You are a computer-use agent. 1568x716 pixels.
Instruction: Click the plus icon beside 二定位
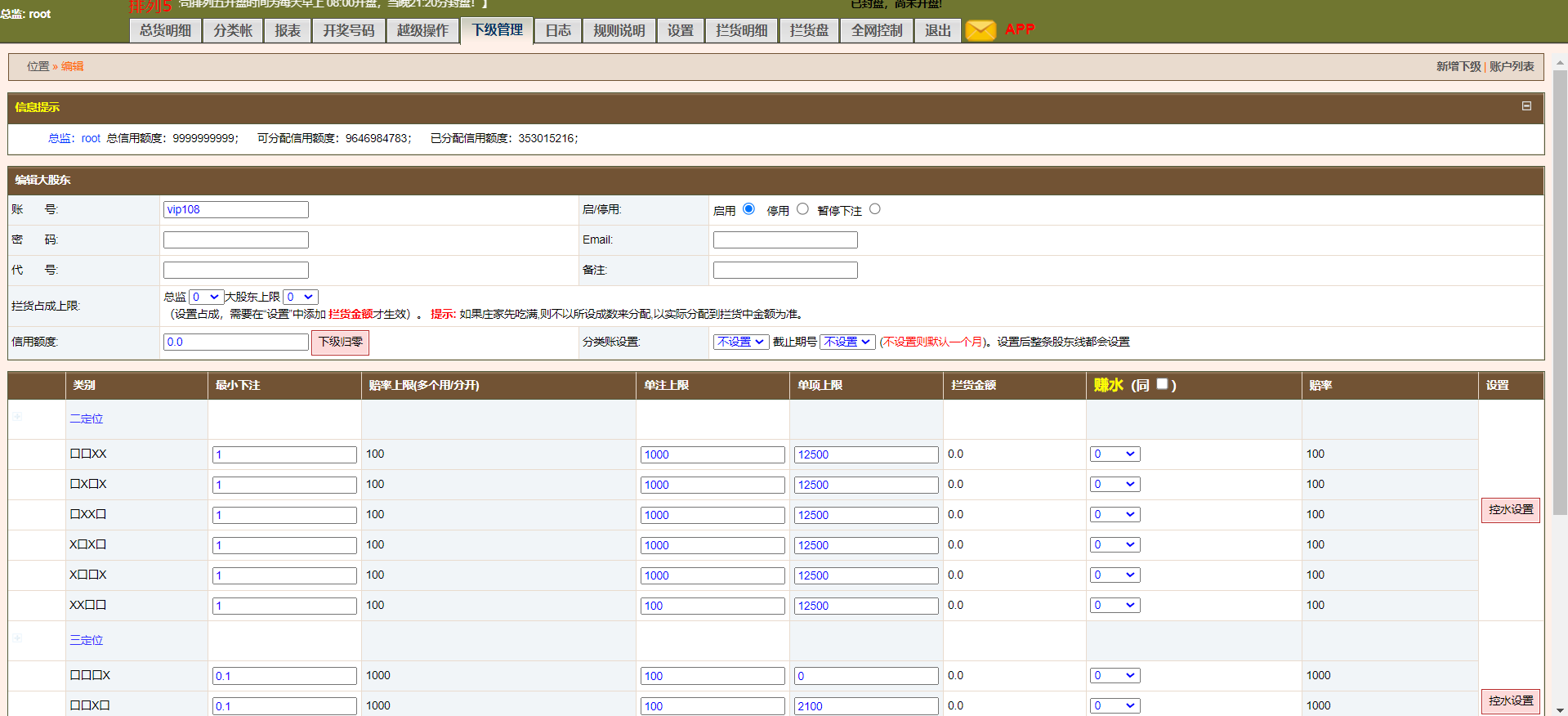tap(17, 417)
